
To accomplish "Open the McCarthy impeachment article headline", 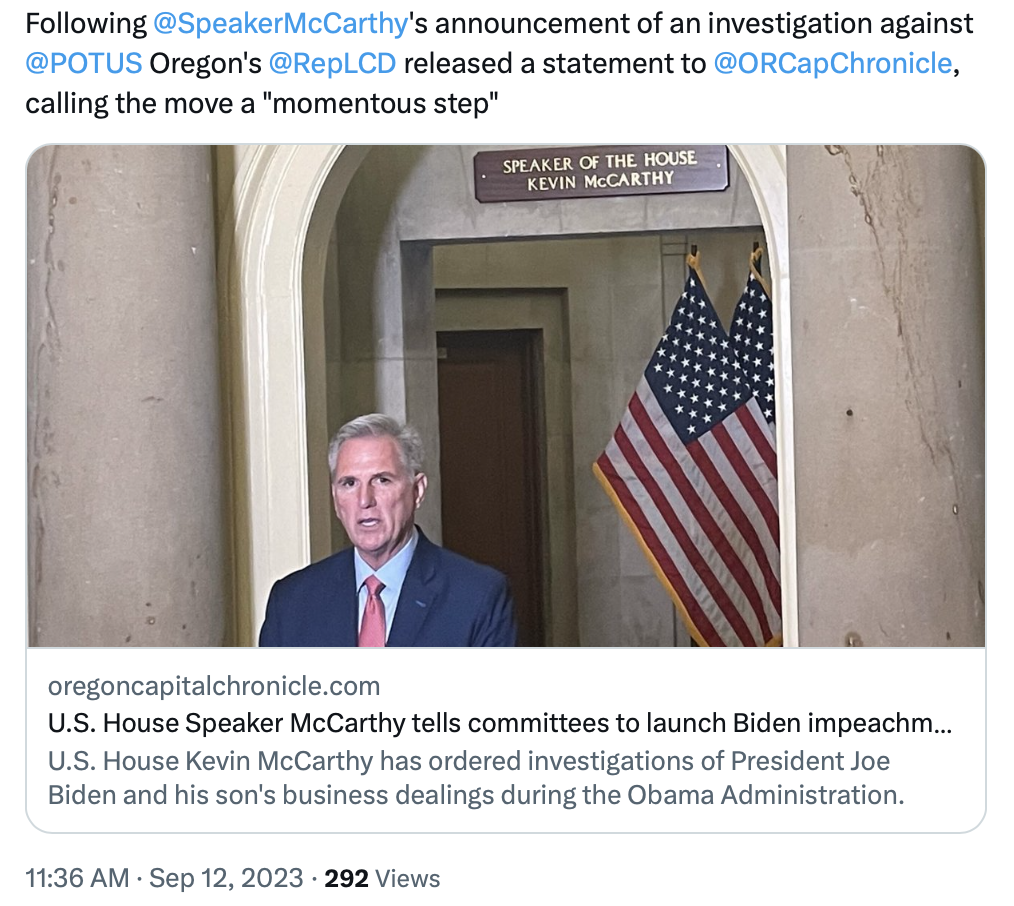I will click(500, 723).
